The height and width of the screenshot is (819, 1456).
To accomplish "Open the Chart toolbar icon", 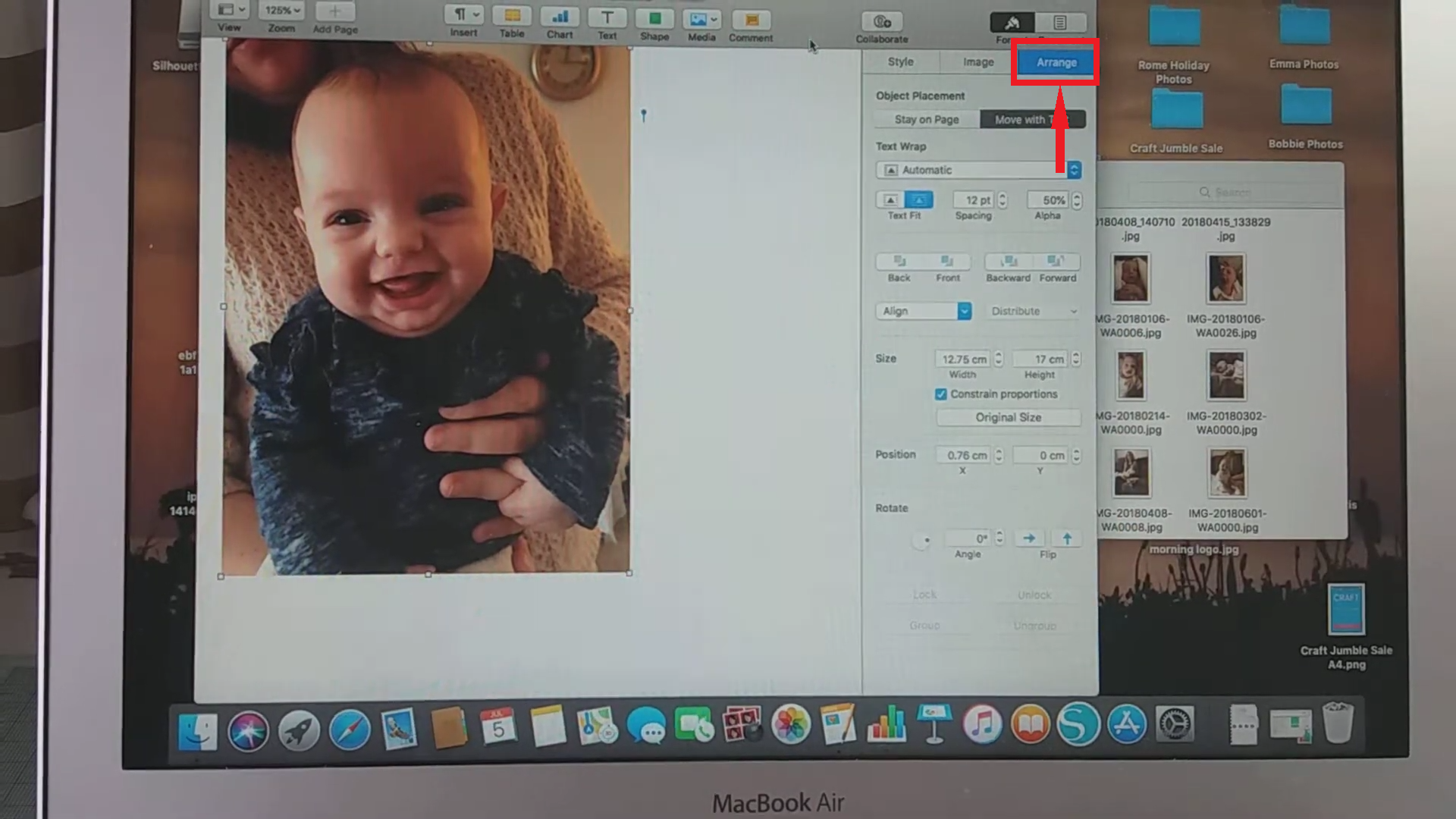I will [560, 17].
